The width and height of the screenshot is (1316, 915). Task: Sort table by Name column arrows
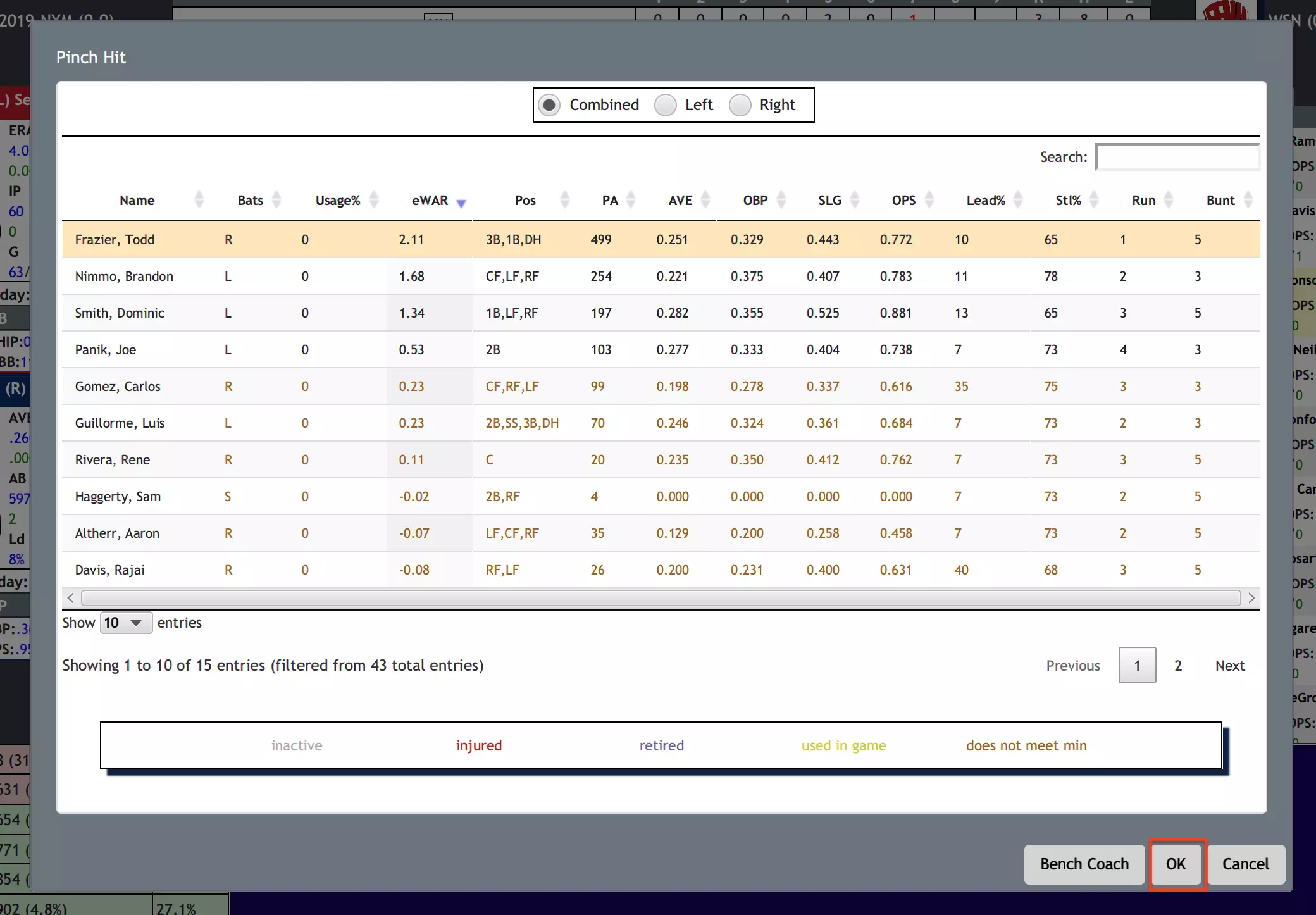[199, 200]
